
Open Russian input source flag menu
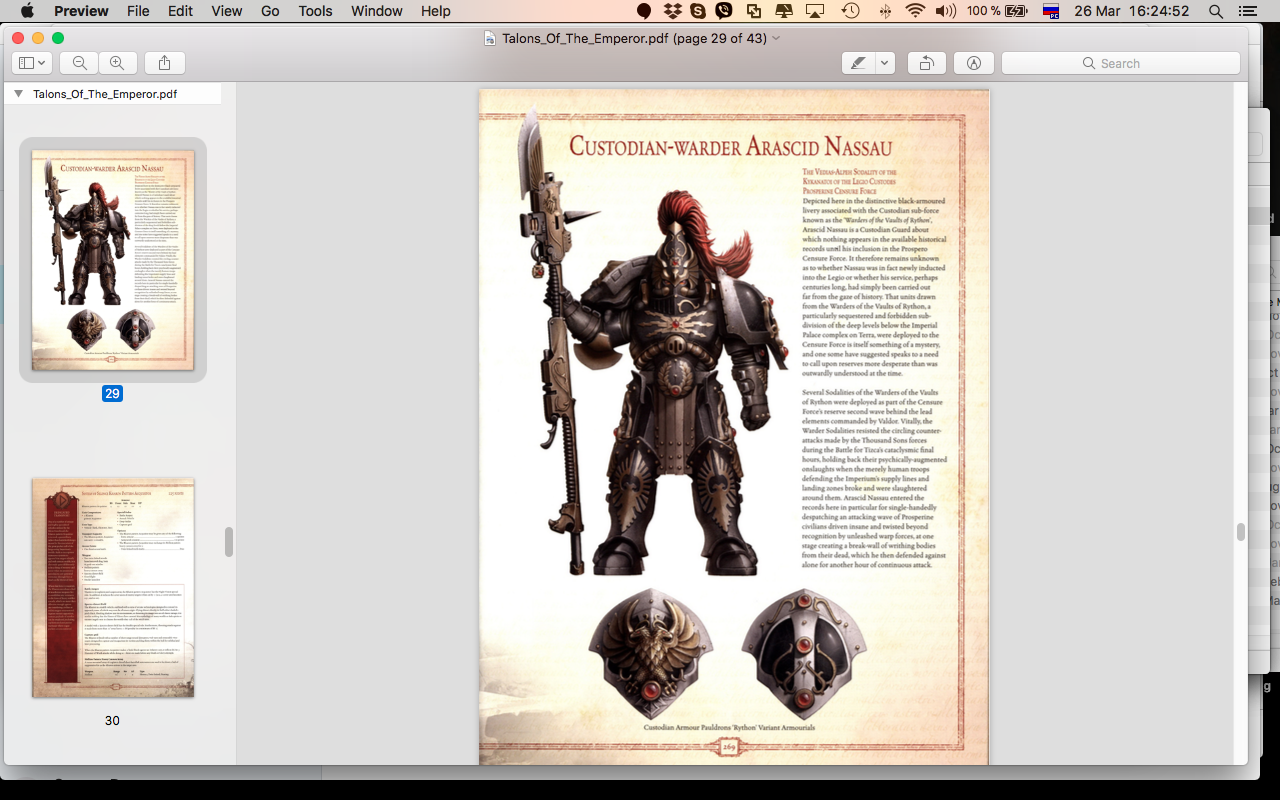pyautogui.click(x=1051, y=11)
